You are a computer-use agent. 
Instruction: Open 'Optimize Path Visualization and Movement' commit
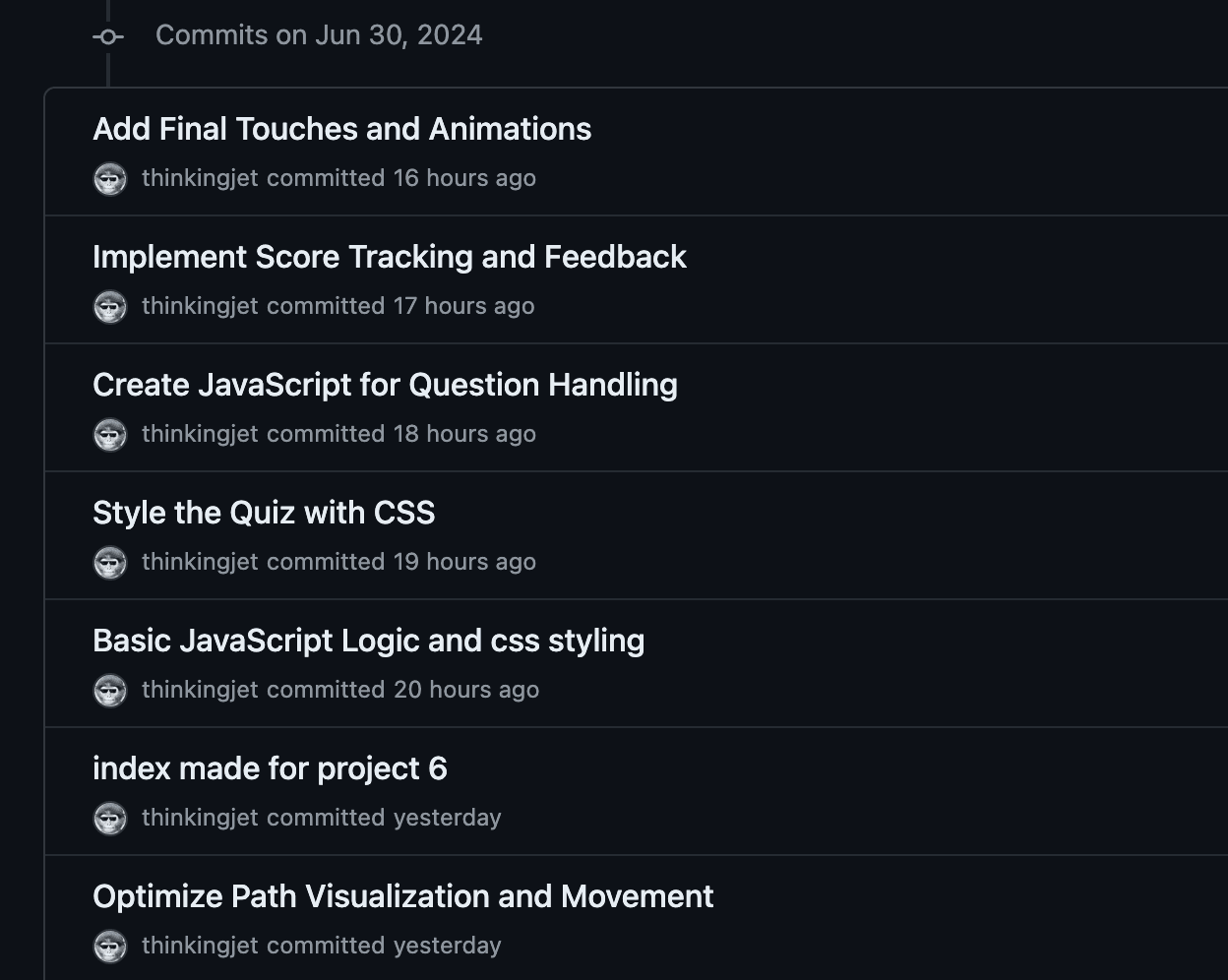[402, 896]
